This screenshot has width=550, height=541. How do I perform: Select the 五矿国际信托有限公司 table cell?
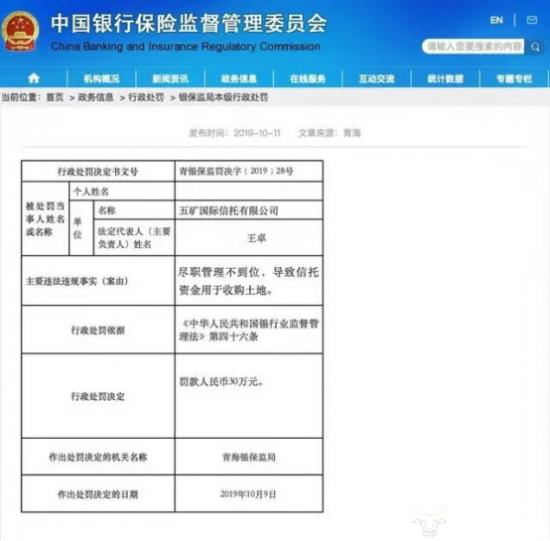coord(249,210)
